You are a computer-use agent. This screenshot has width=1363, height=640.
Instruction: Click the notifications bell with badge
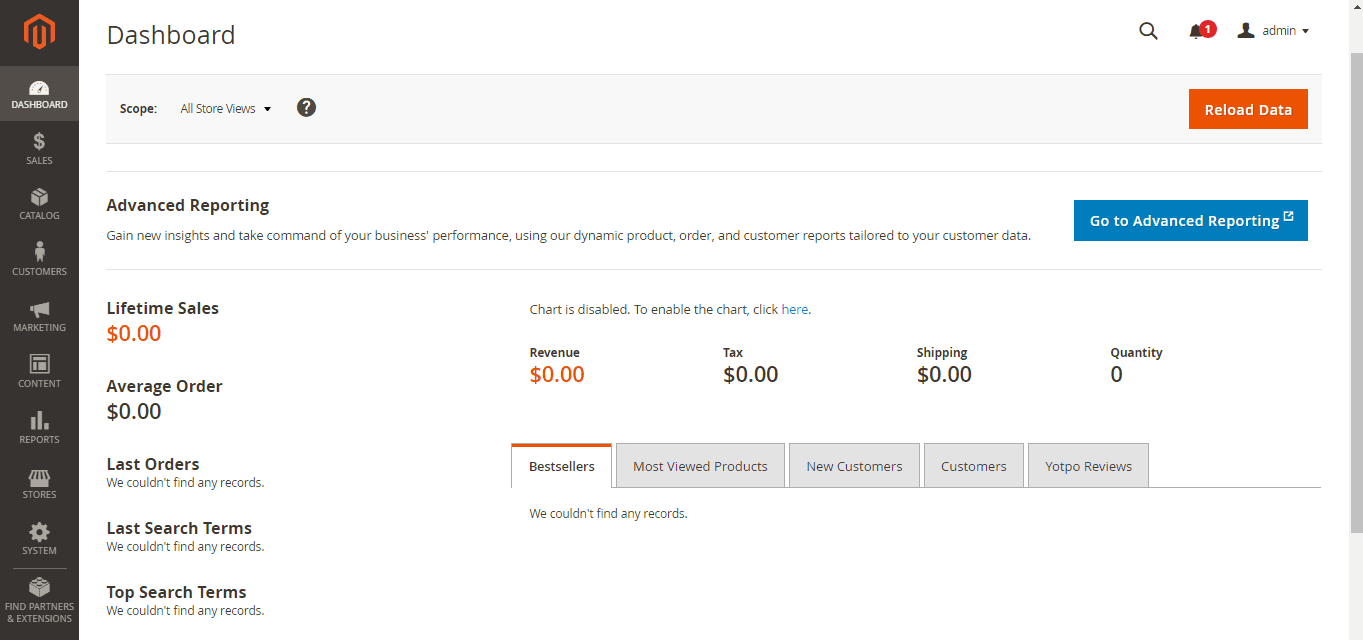(x=1196, y=30)
